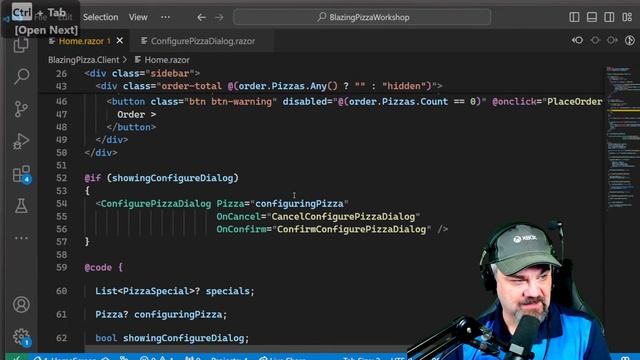This screenshot has width=640, height=360.
Task: Click the rightmost circular annotations icon in editor toolbar
Action: [630, 40]
